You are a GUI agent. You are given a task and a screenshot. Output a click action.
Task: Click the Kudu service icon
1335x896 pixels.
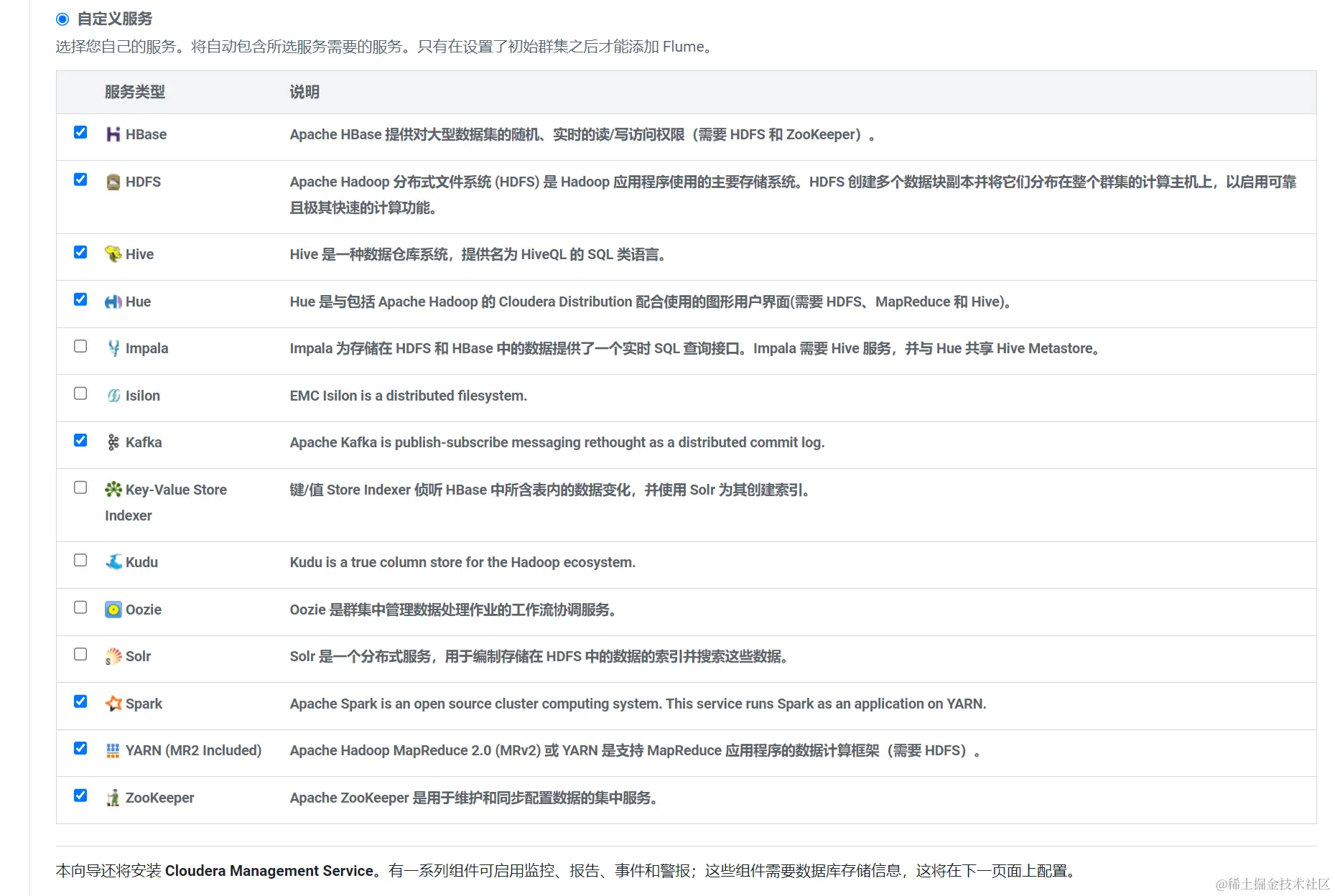113,562
